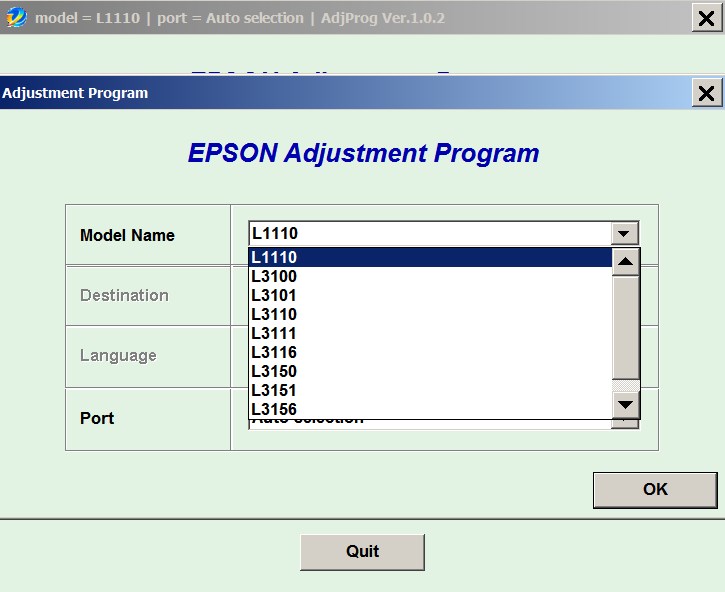
Task: Select L1110 in the model list
Action: pos(430,257)
